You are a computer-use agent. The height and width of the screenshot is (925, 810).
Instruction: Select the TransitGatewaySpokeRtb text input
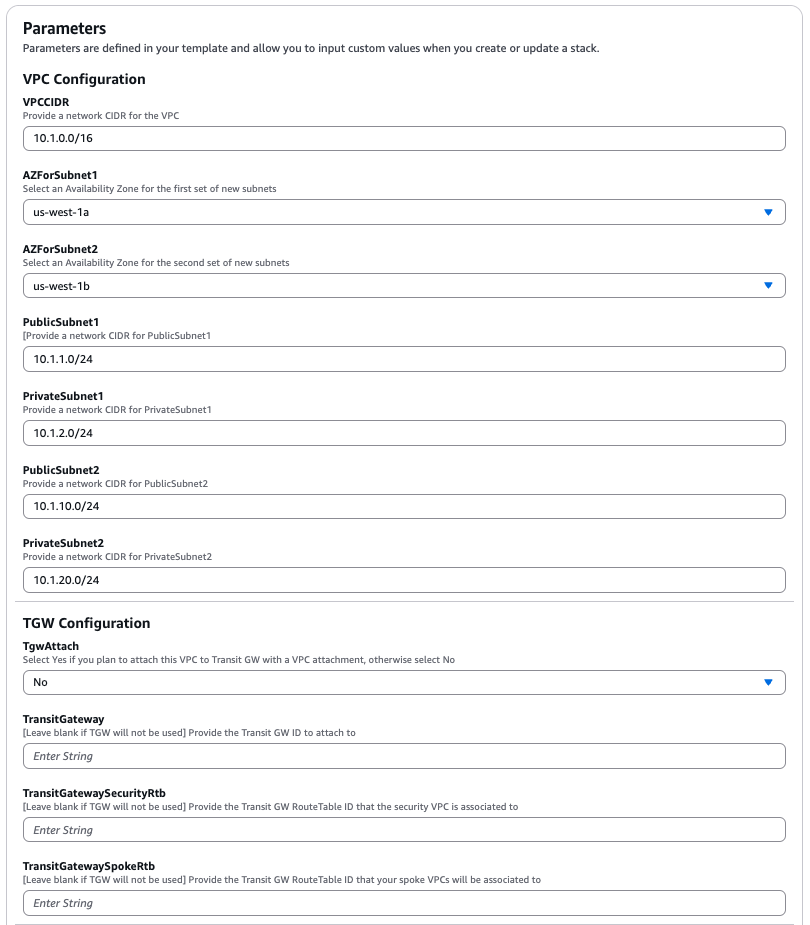point(403,903)
